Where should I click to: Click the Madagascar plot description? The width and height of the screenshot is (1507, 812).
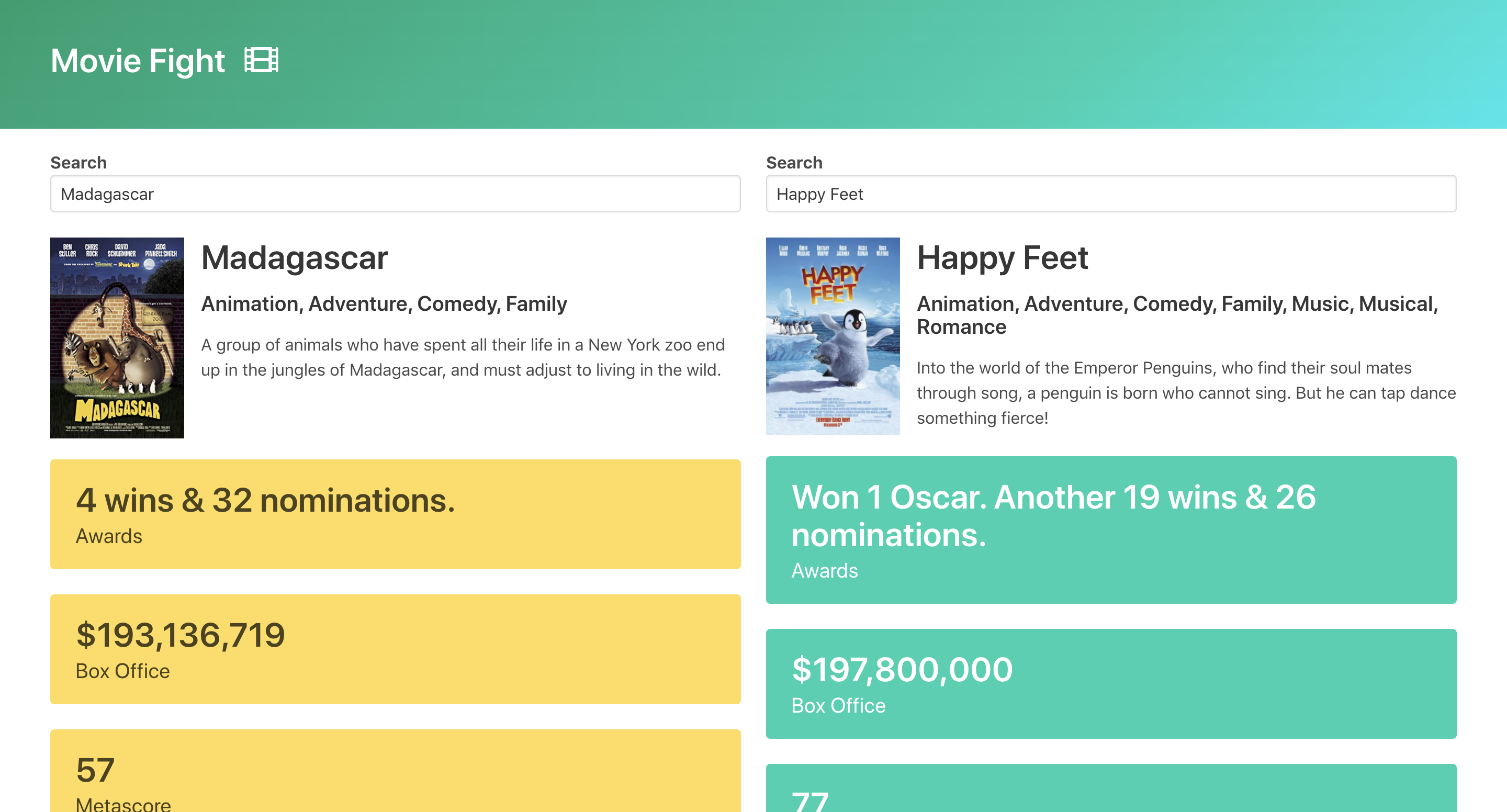pos(462,357)
